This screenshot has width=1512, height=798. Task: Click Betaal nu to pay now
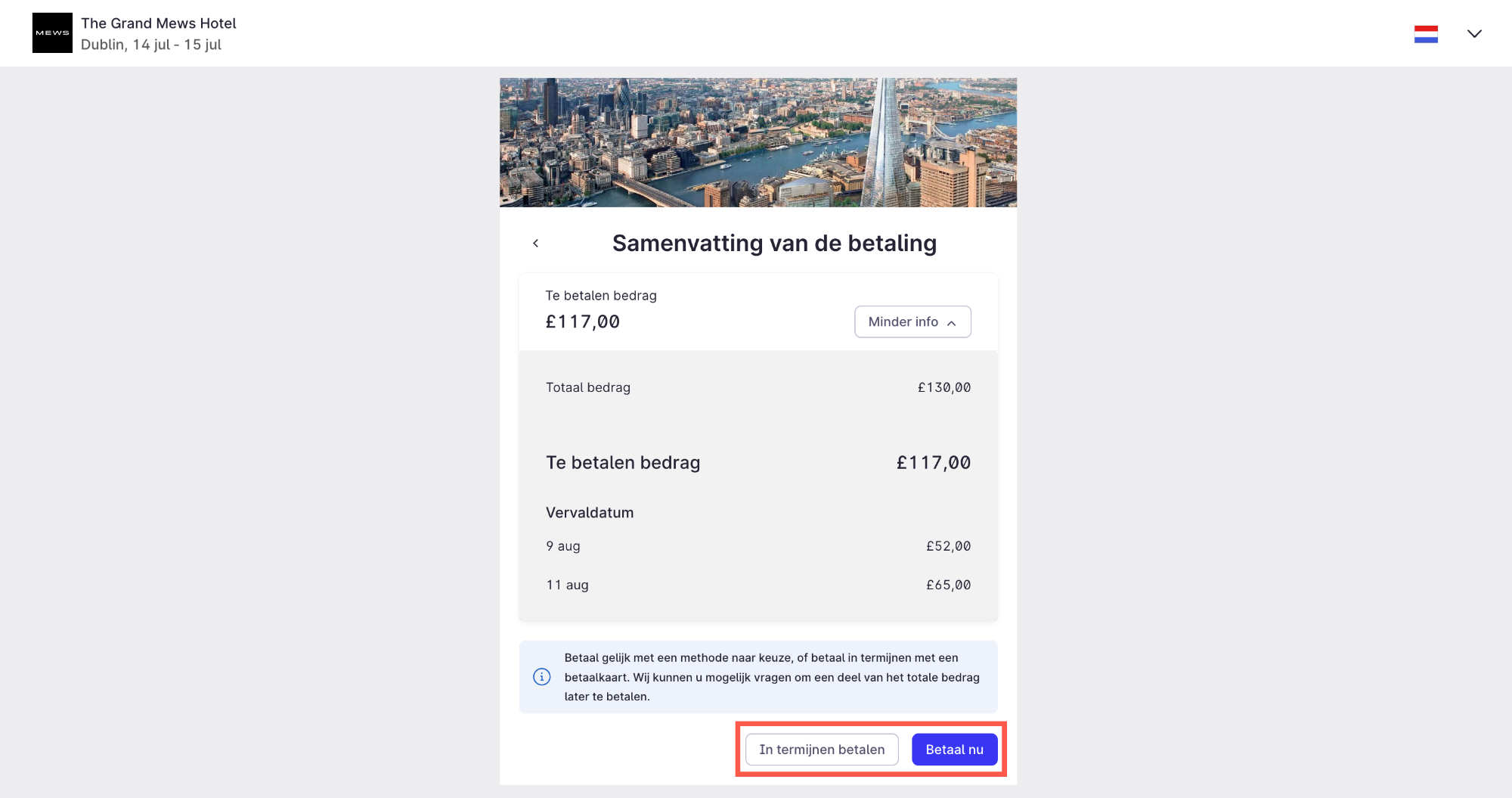click(x=954, y=750)
